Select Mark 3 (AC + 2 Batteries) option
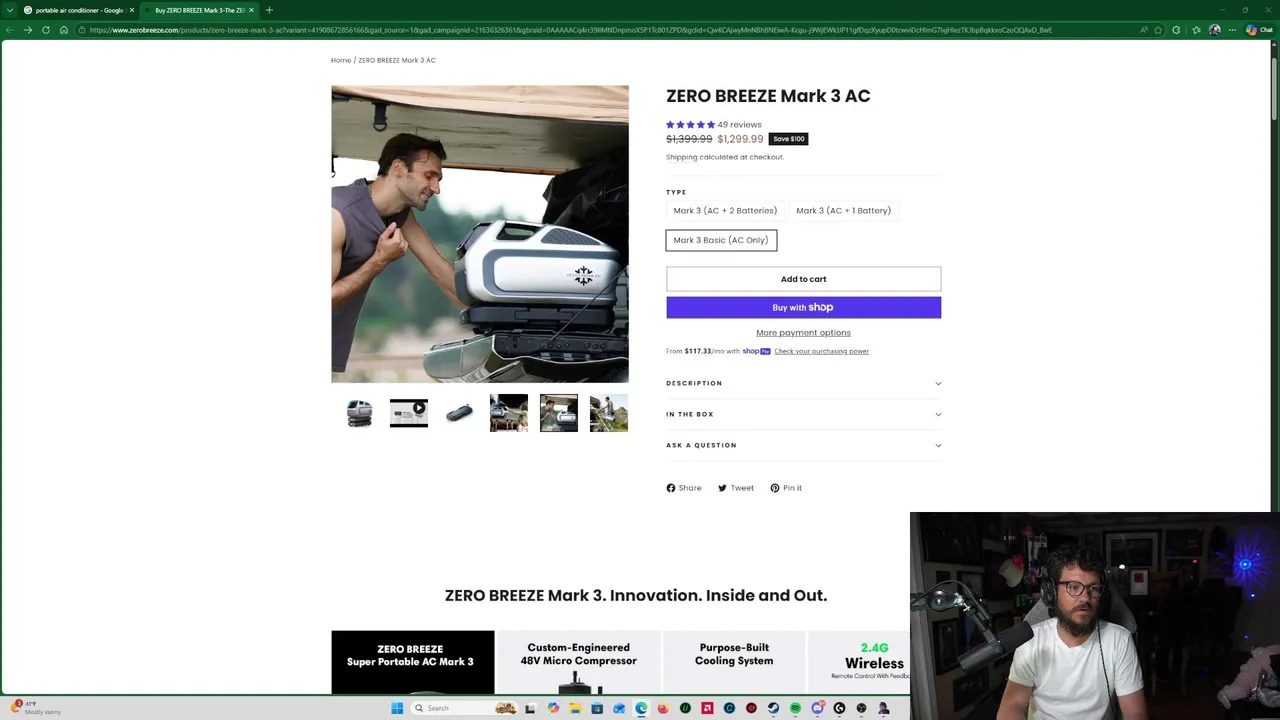The width and height of the screenshot is (1280, 720). [725, 210]
